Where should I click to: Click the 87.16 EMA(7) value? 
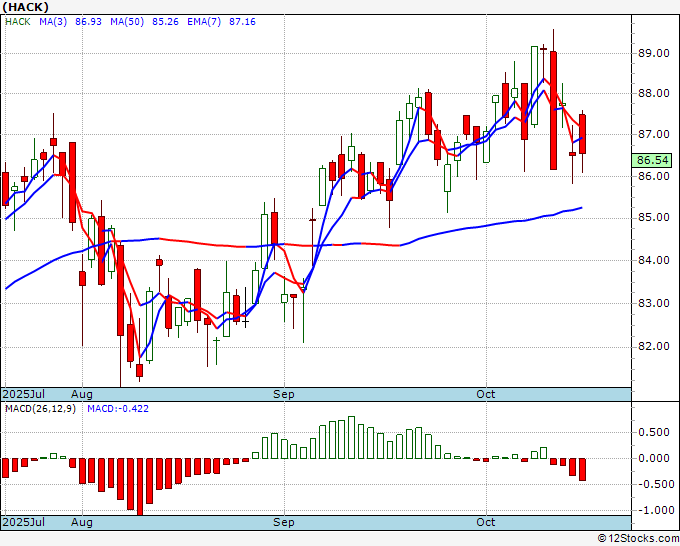coord(242,22)
